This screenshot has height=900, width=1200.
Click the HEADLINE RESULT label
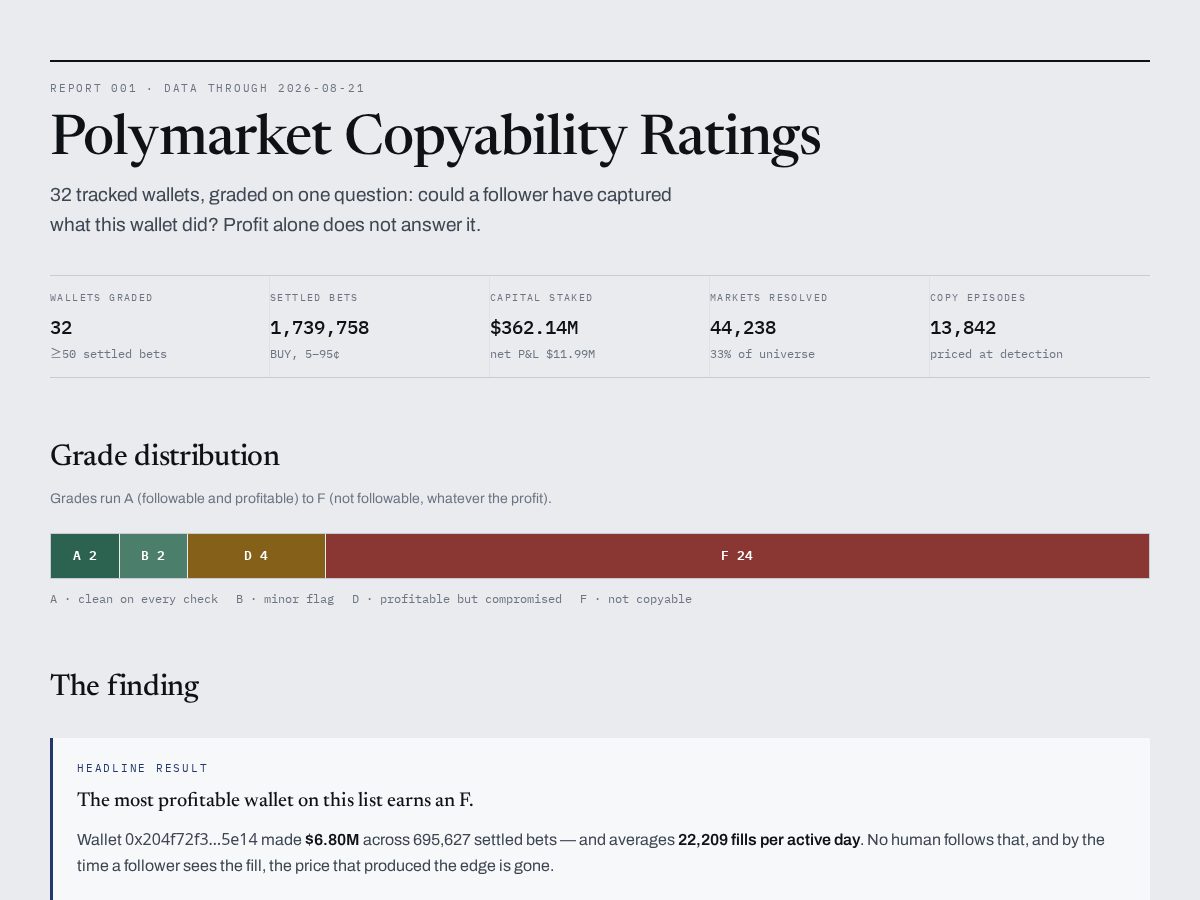pos(142,768)
